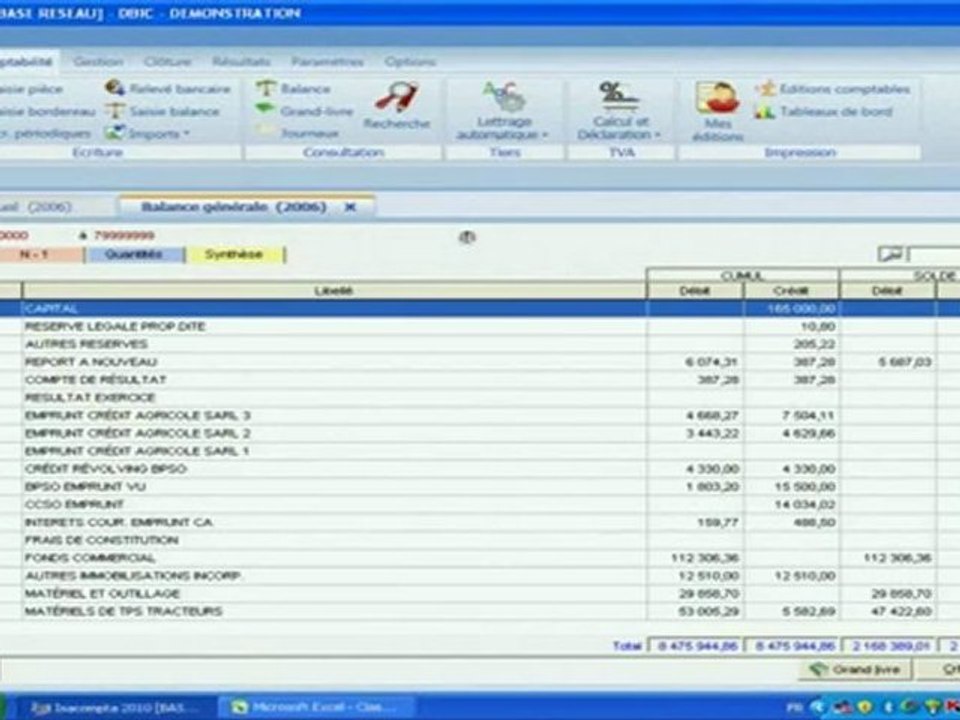Expand the Imports dropdown

[148, 133]
